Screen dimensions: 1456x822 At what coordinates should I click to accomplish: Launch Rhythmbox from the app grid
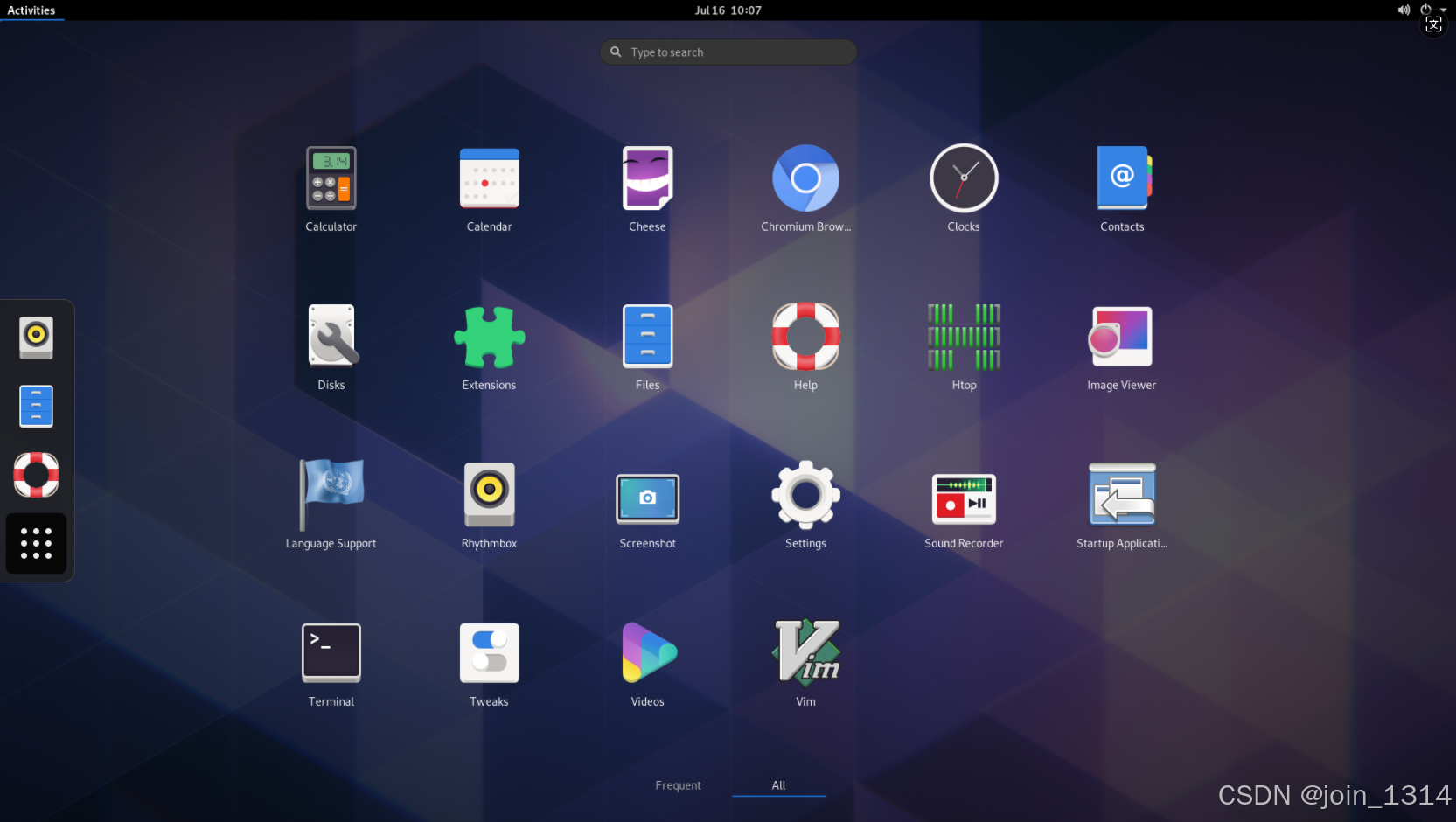click(x=489, y=495)
